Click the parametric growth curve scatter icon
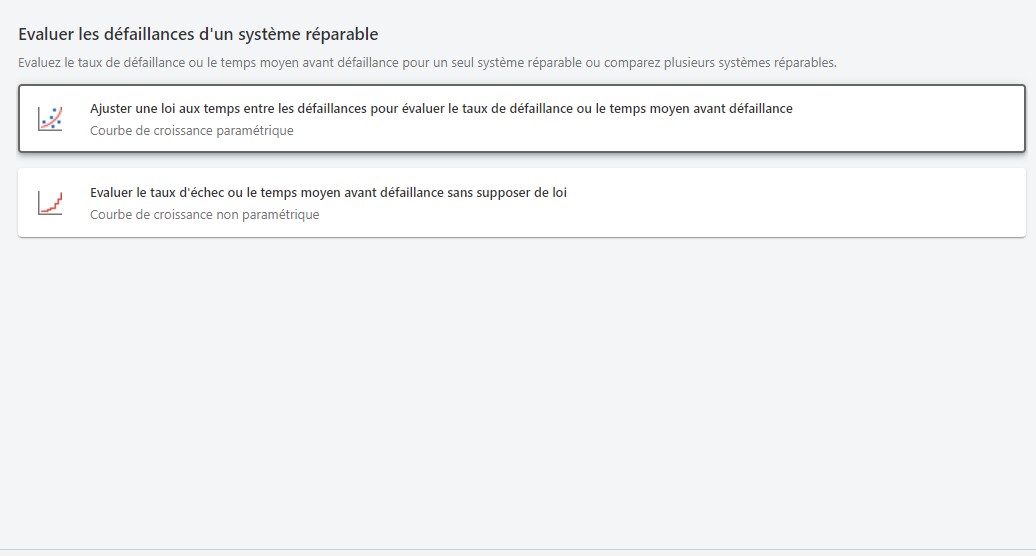1036x556 pixels. [50, 118]
